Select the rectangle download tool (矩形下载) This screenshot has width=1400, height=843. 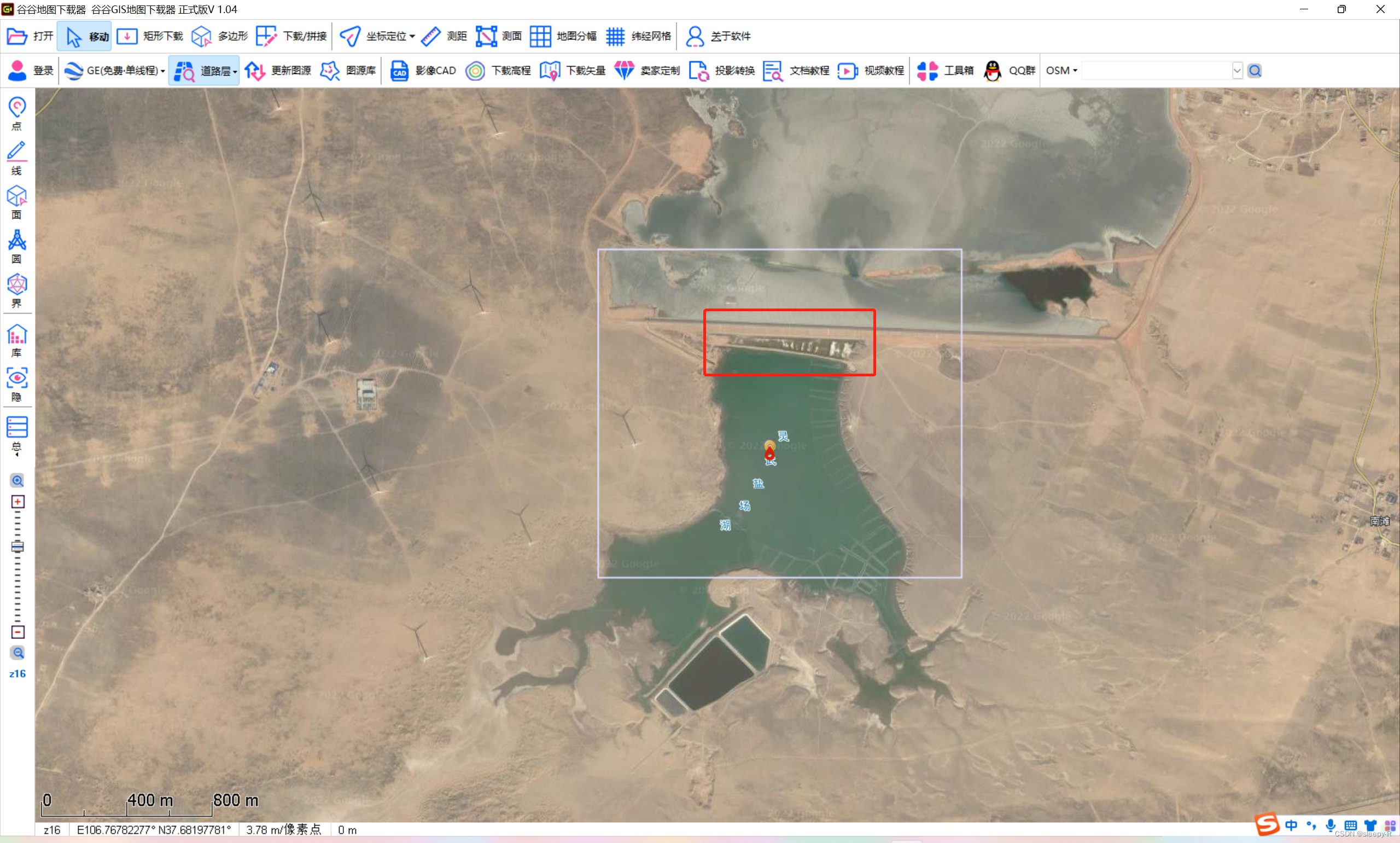click(150, 36)
